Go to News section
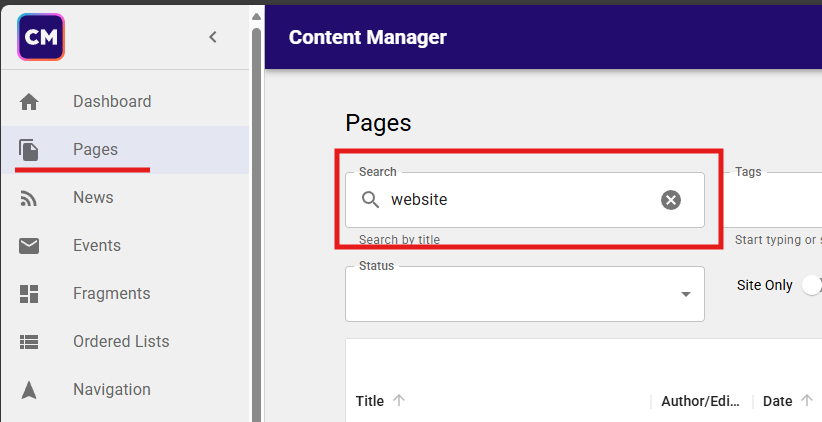The height and width of the screenshot is (422, 822). tap(125, 198)
